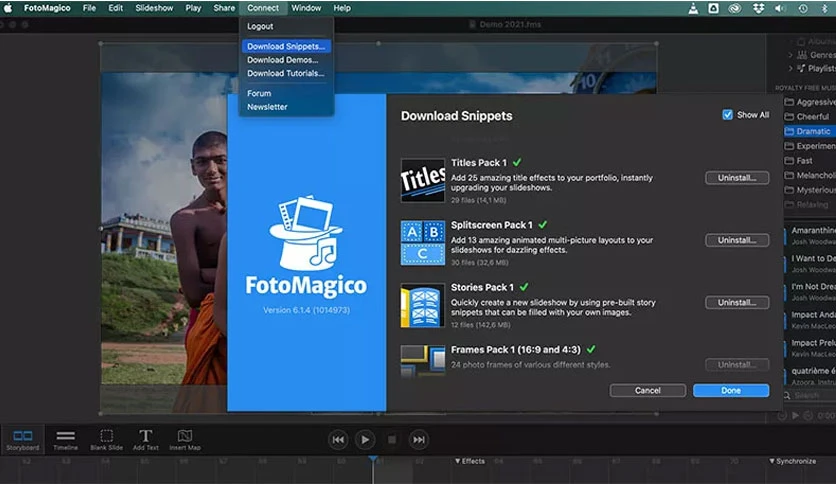Jump to previous slide button

pos(338,440)
